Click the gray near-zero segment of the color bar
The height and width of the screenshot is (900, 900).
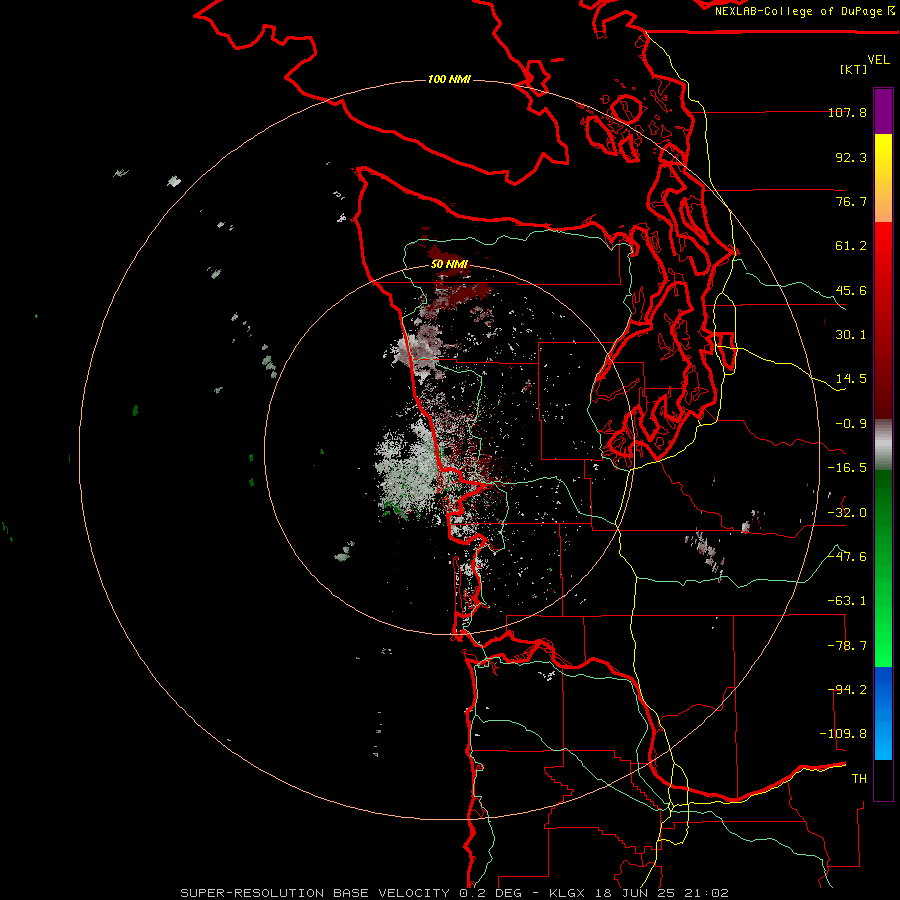pyautogui.click(x=883, y=444)
